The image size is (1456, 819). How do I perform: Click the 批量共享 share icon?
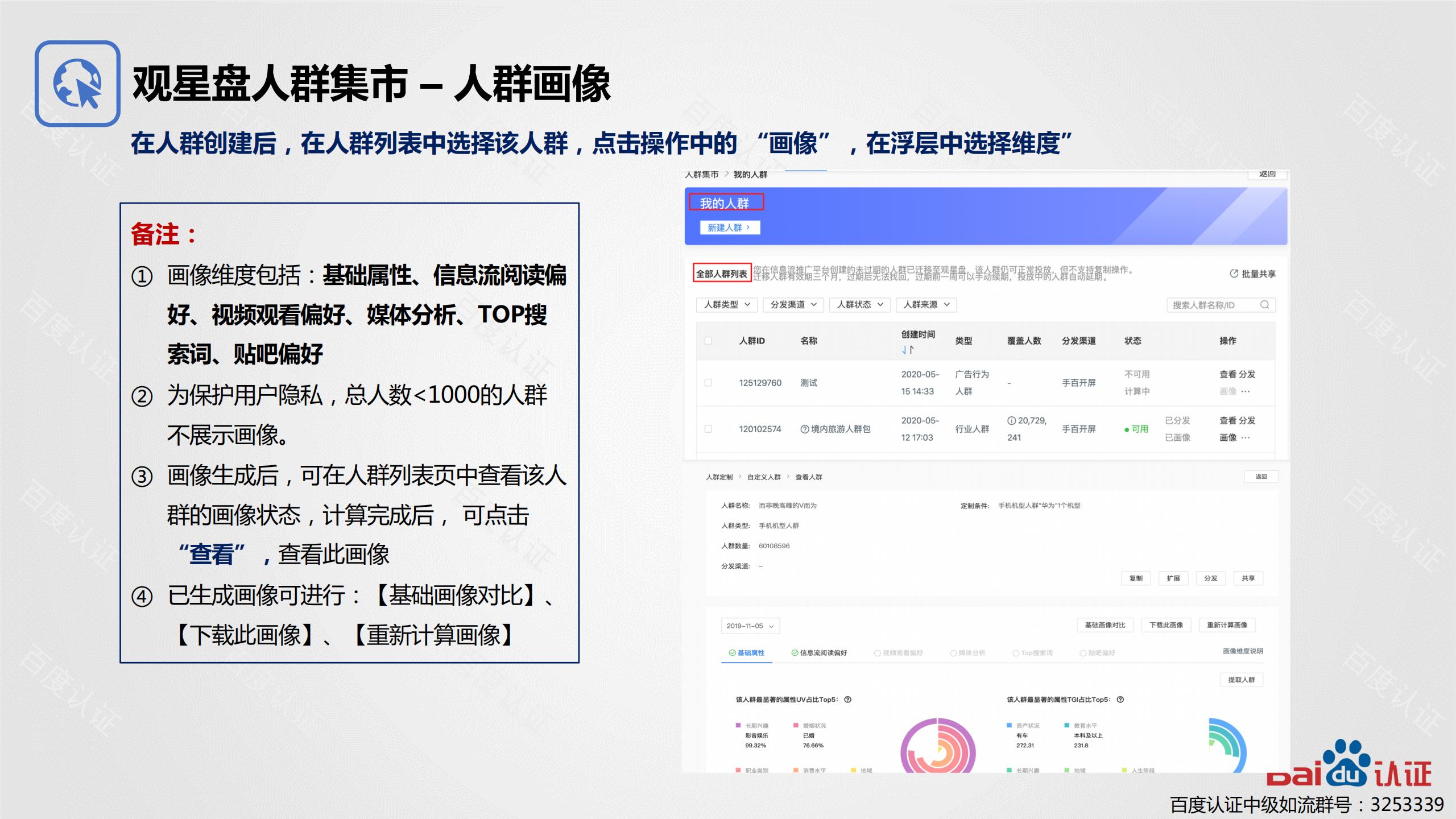[1234, 274]
